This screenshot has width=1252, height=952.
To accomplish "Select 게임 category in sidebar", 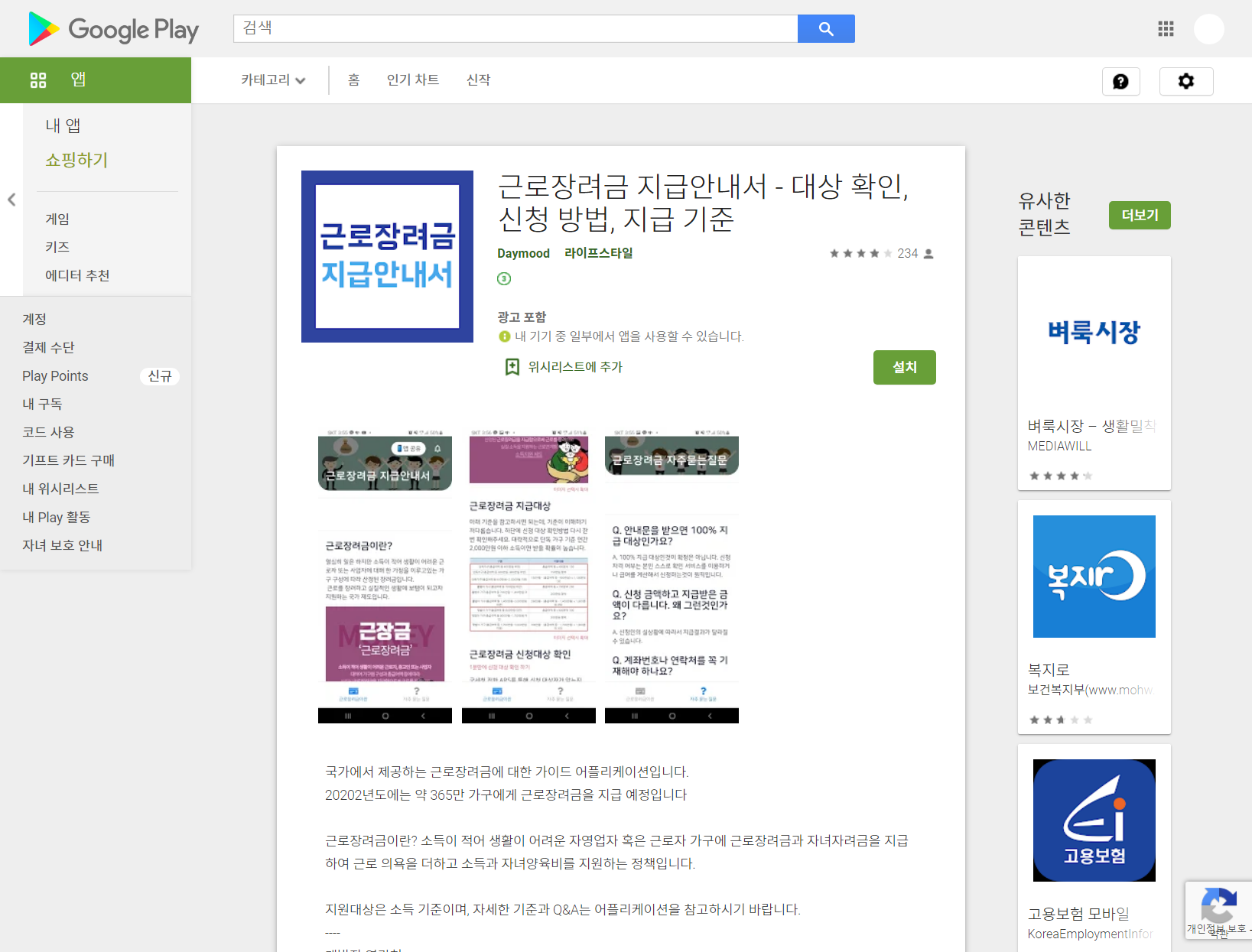I will [57, 219].
